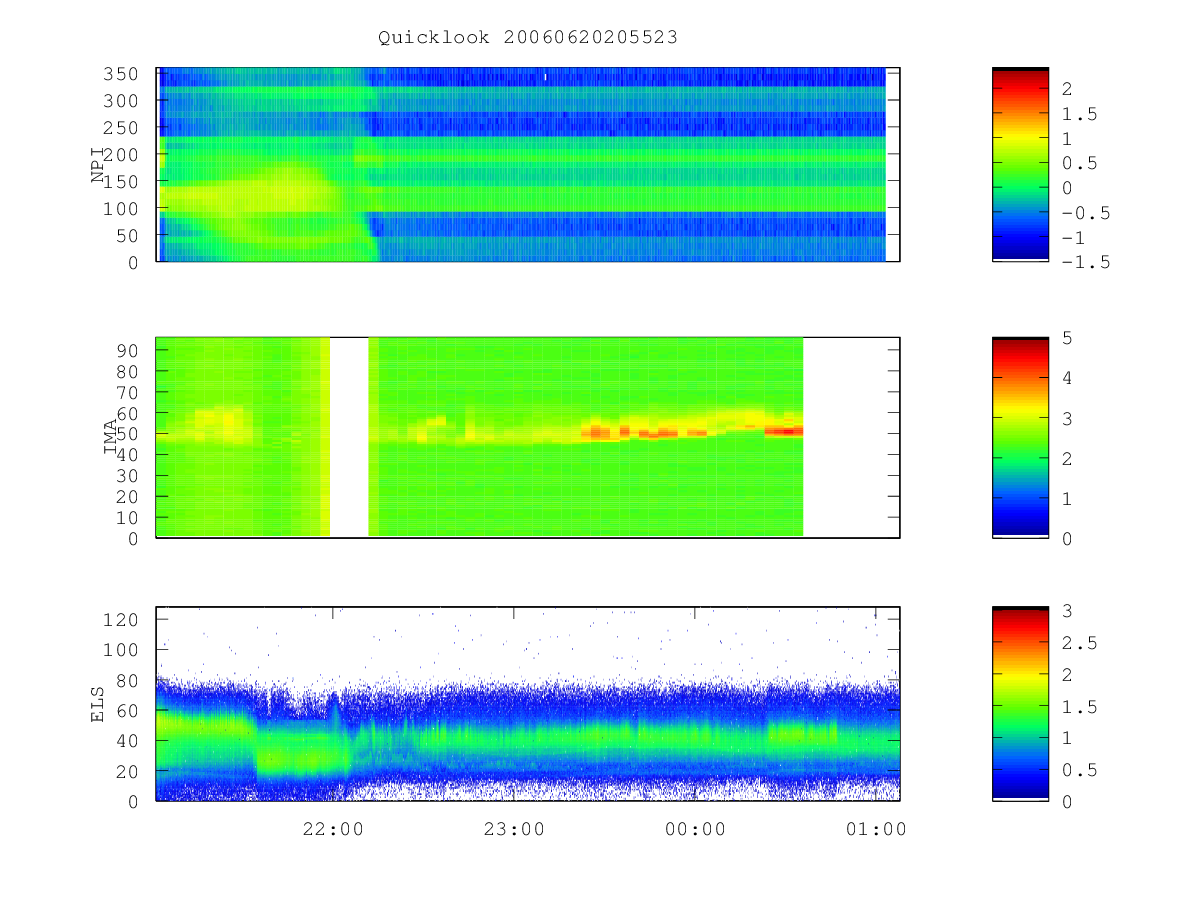The image size is (1200, 900).
Task: Click the '22:00' time axis label
Action: coord(332,829)
